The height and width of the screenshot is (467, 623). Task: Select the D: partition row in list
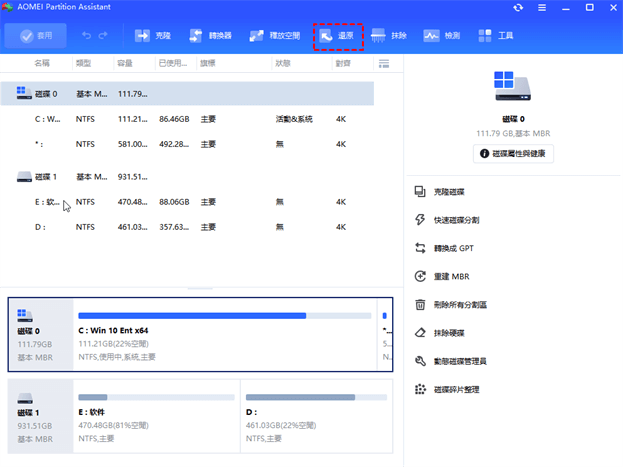187,227
